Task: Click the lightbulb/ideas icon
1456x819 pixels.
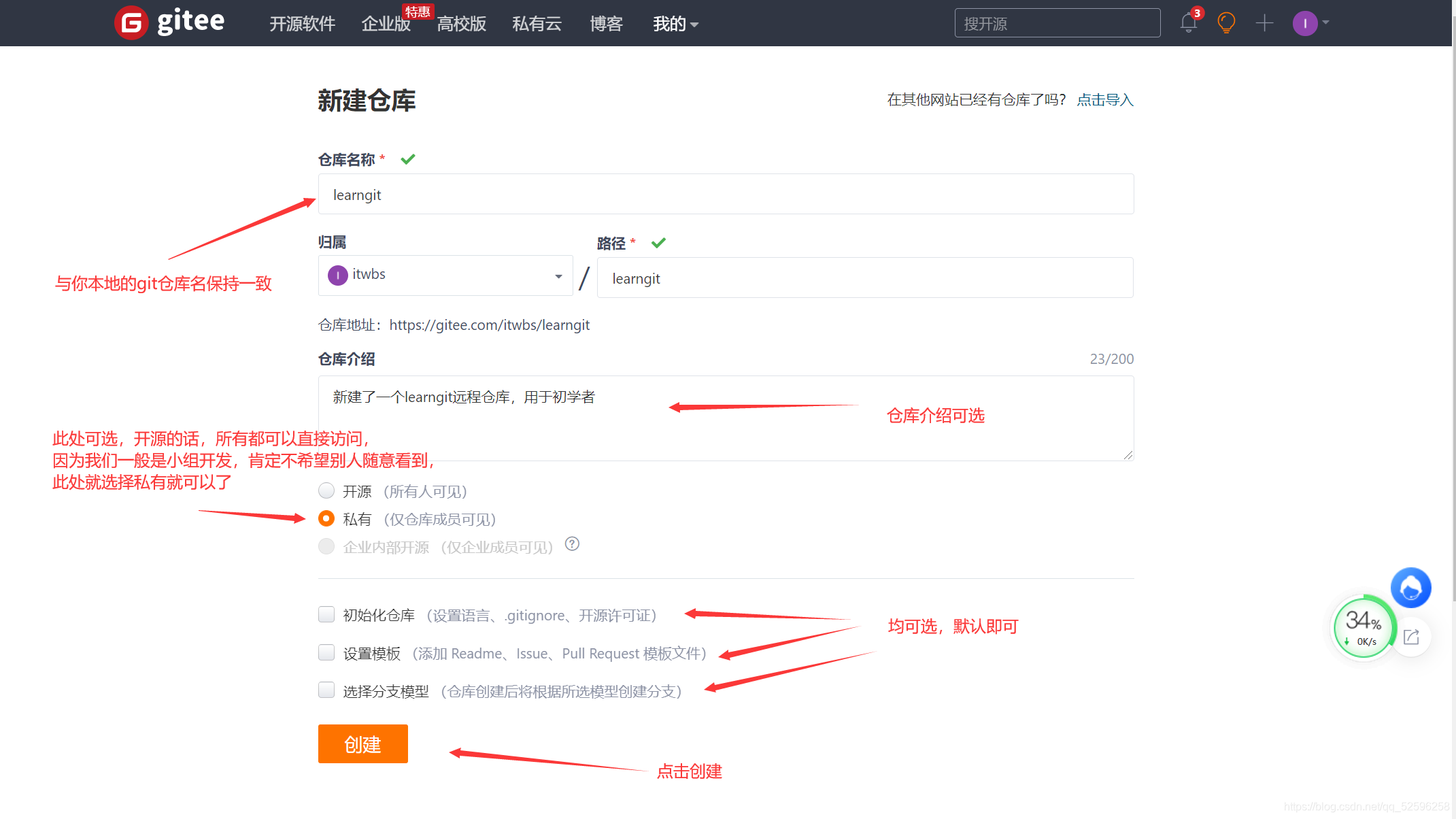Action: (x=1225, y=22)
